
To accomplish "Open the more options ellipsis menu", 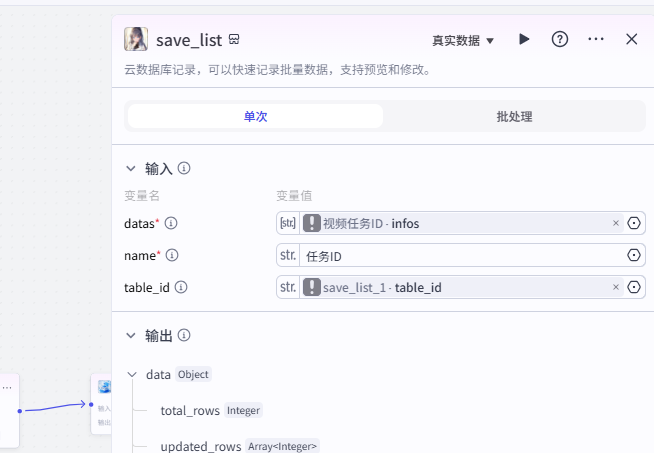I will point(596,39).
